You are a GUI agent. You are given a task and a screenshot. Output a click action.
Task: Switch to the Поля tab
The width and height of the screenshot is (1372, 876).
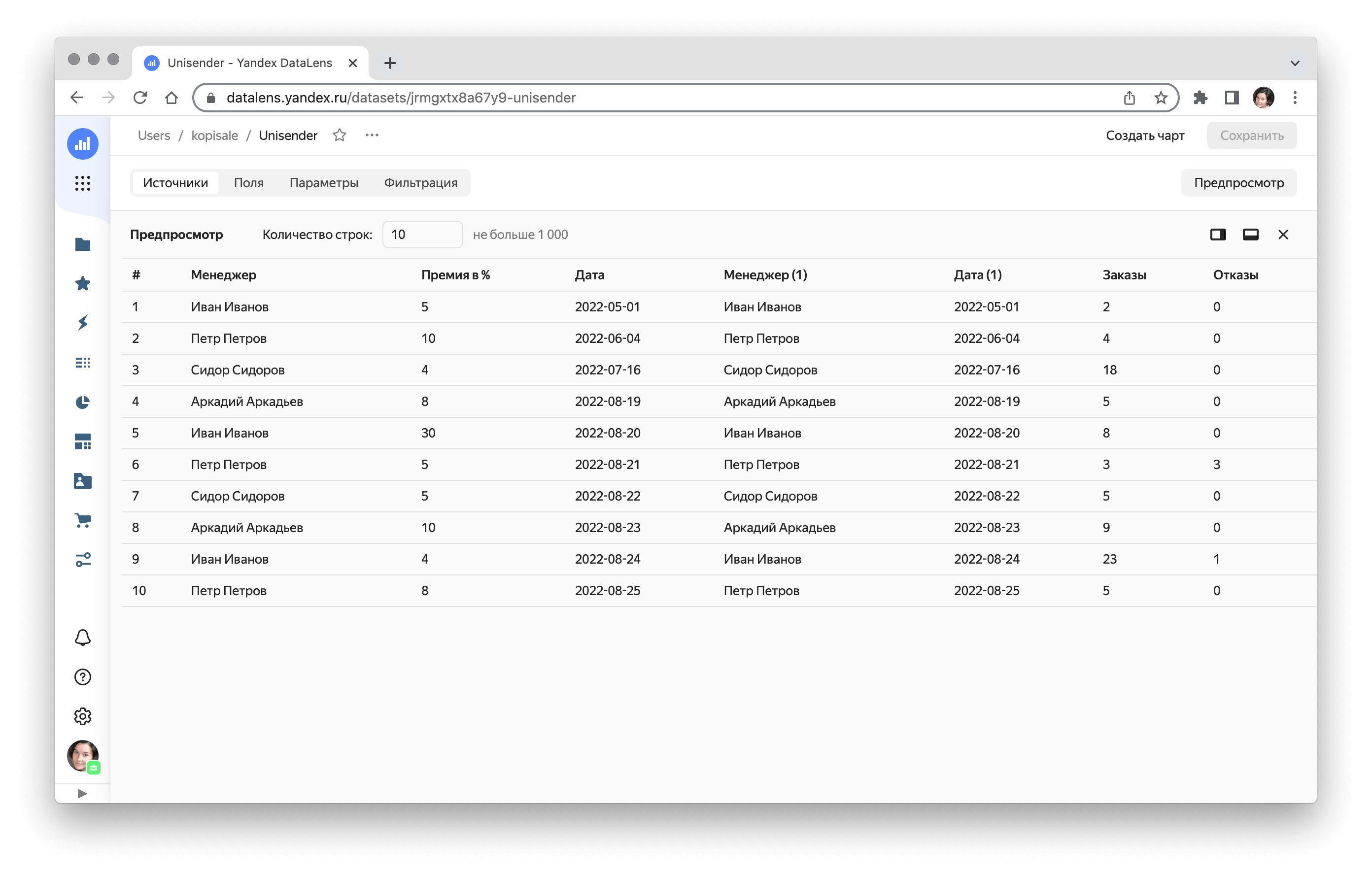click(248, 183)
